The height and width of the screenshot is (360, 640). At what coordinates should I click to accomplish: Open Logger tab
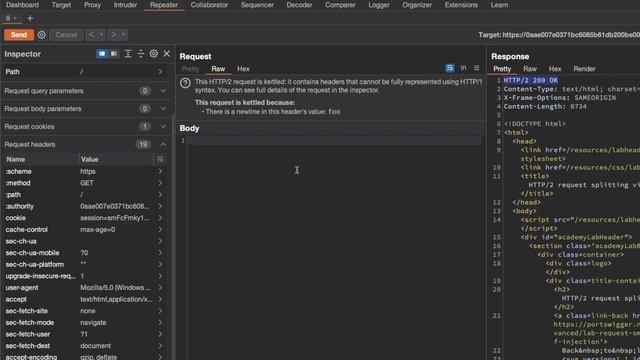coord(379,5)
